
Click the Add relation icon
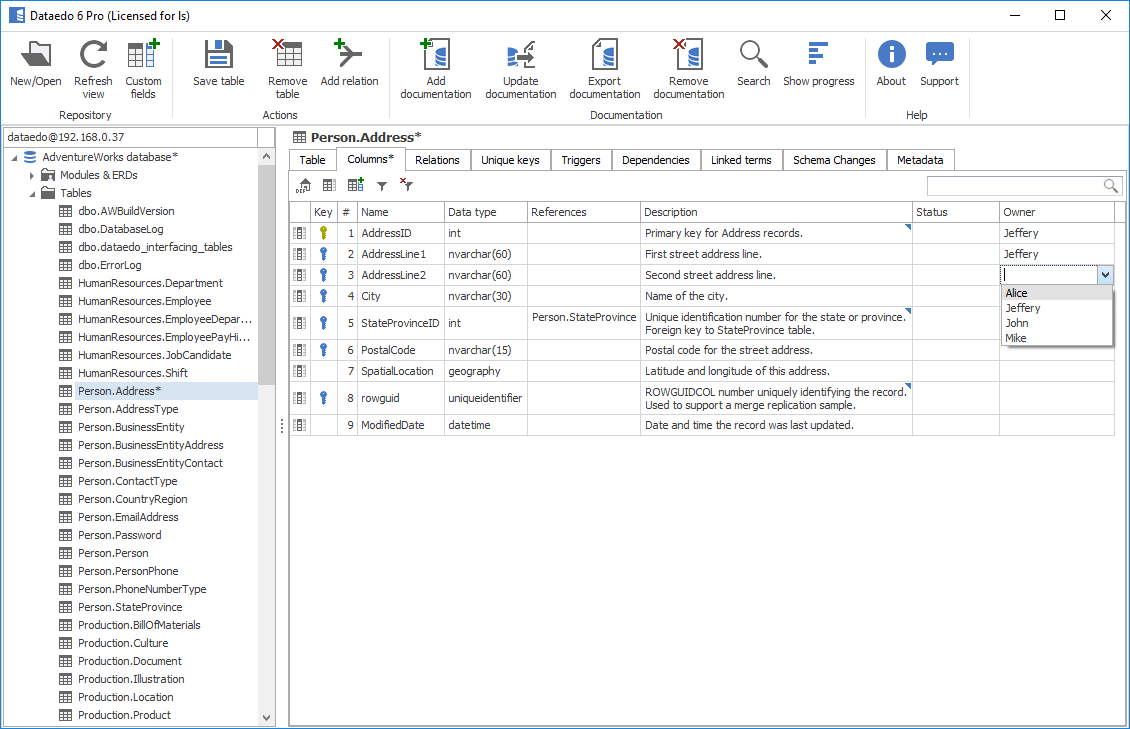(x=349, y=57)
